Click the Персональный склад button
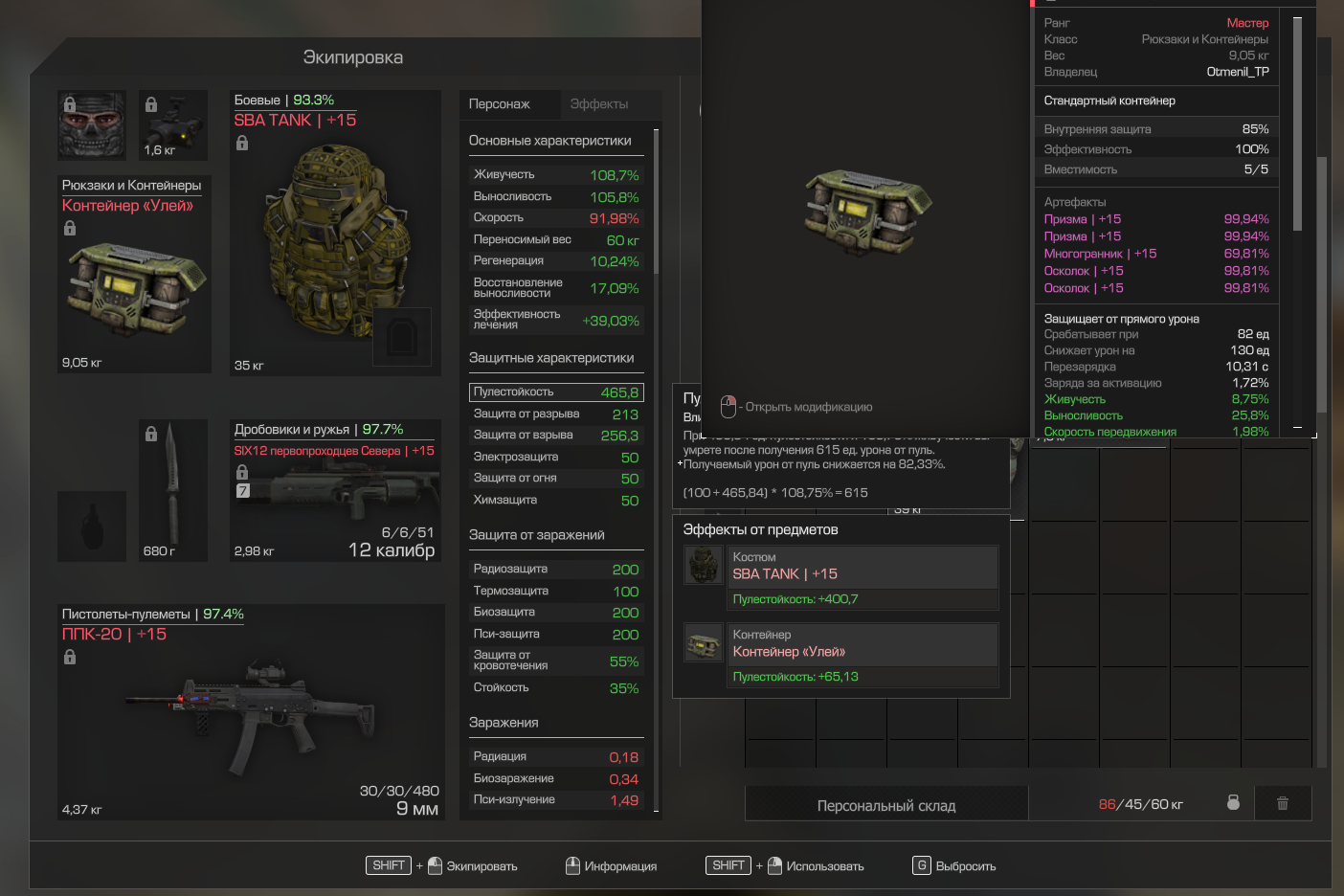Screen dimensions: 1344x896 [886, 805]
